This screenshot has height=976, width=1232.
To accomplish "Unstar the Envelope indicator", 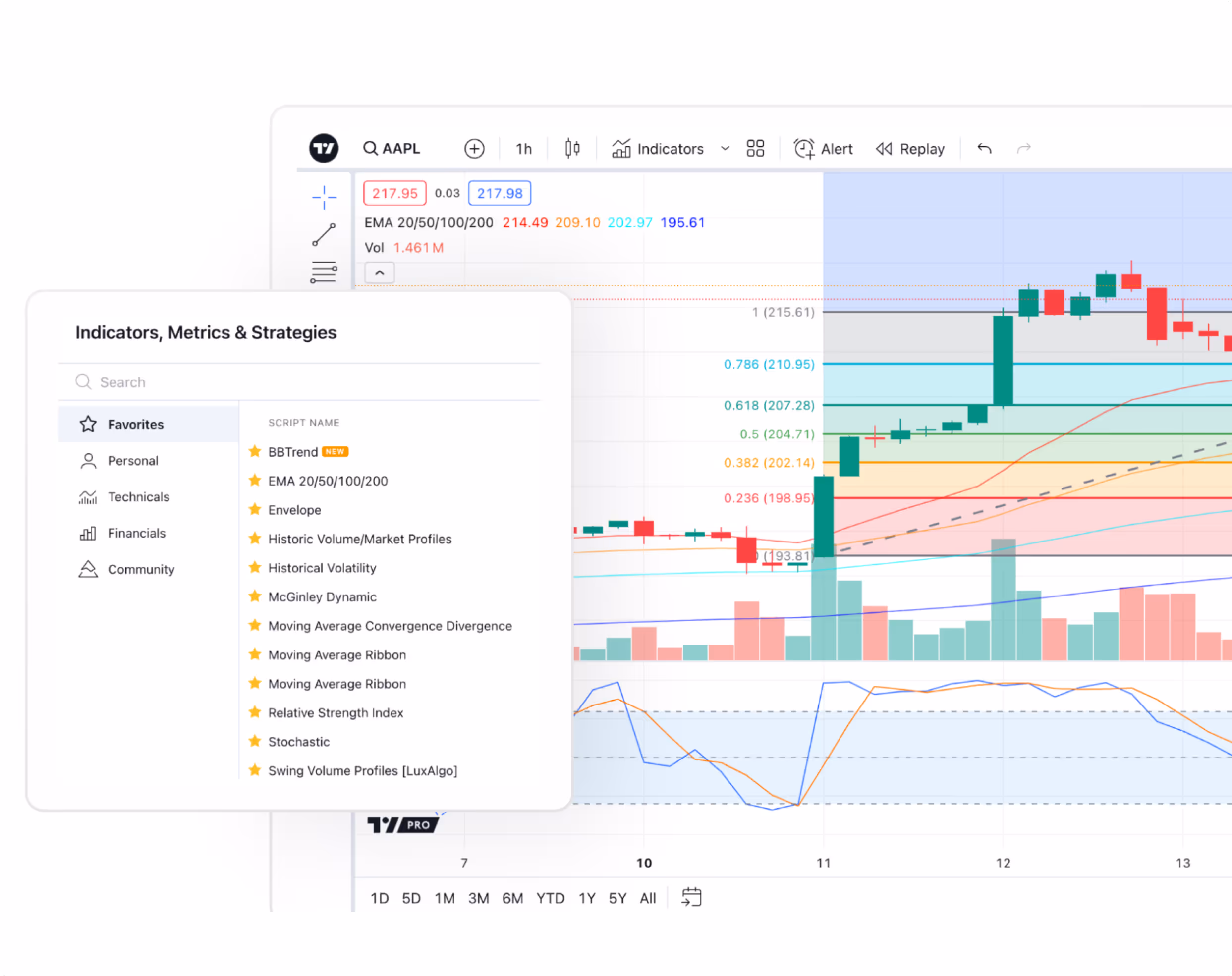I will [x=255, y=509].
